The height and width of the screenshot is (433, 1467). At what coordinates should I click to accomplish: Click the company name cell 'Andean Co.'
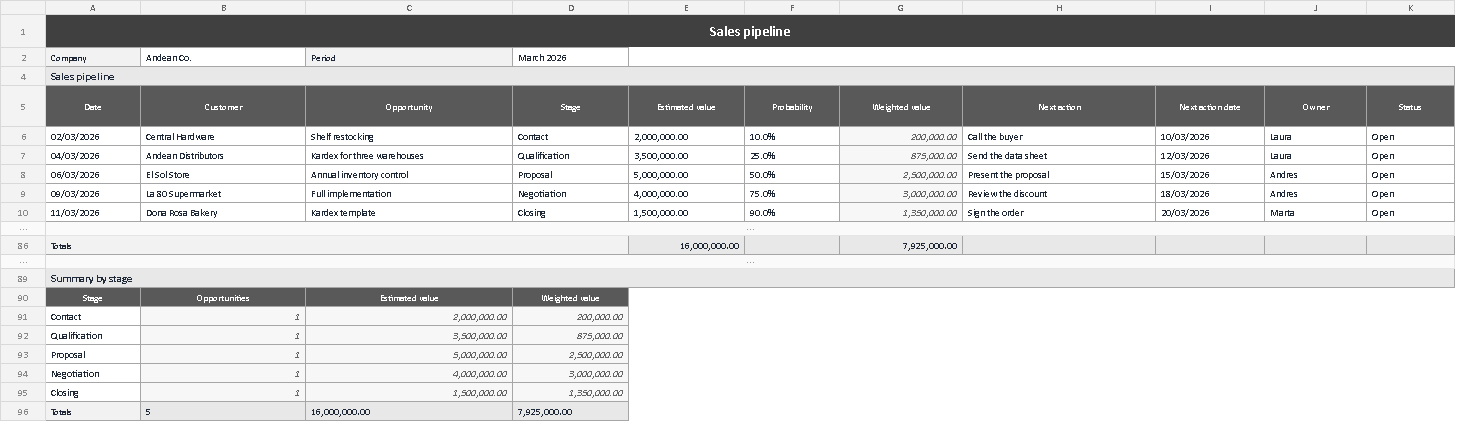[x=223, y=58]
